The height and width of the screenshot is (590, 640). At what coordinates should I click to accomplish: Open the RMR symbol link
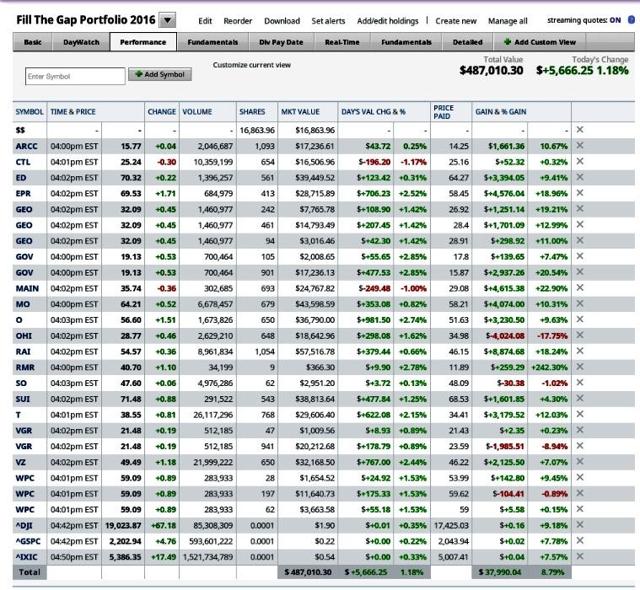pyautogui.click(x=25, y=367)
